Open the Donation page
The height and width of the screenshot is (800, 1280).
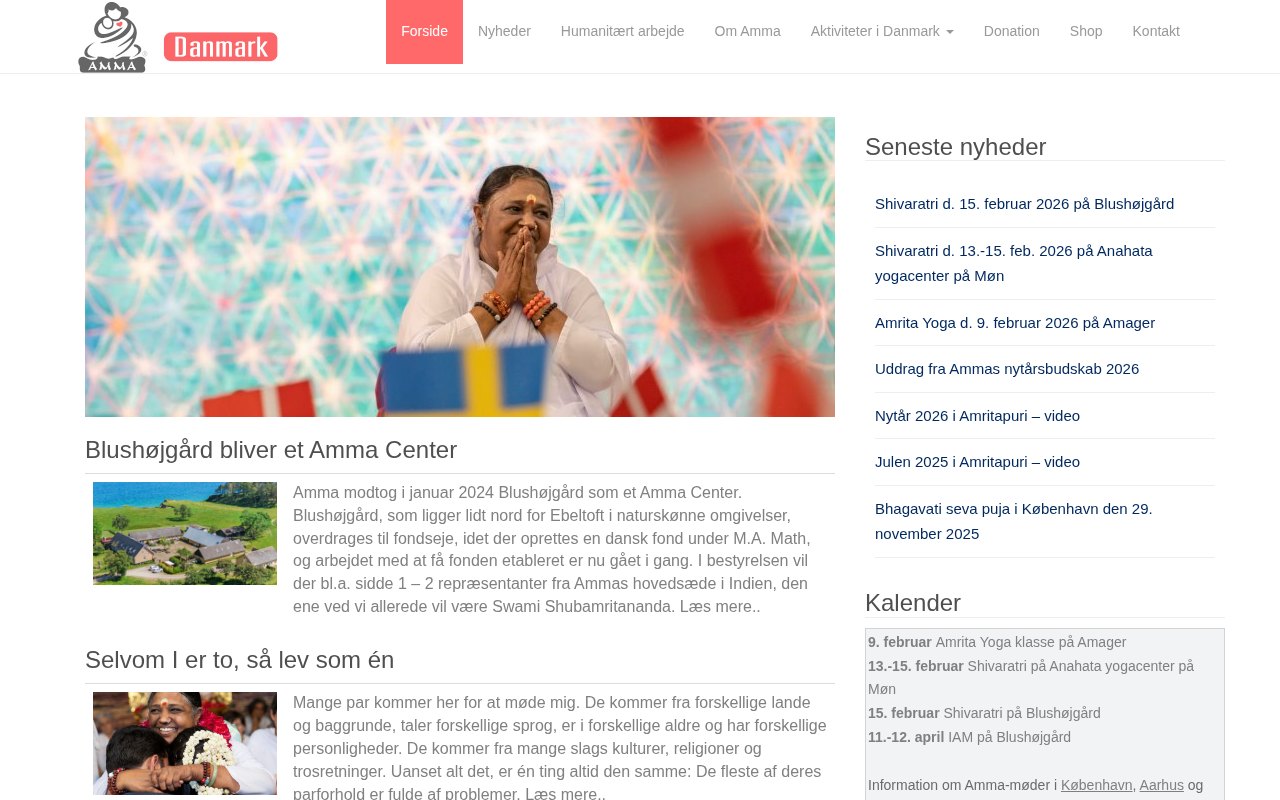click(x=1011, y=31)
